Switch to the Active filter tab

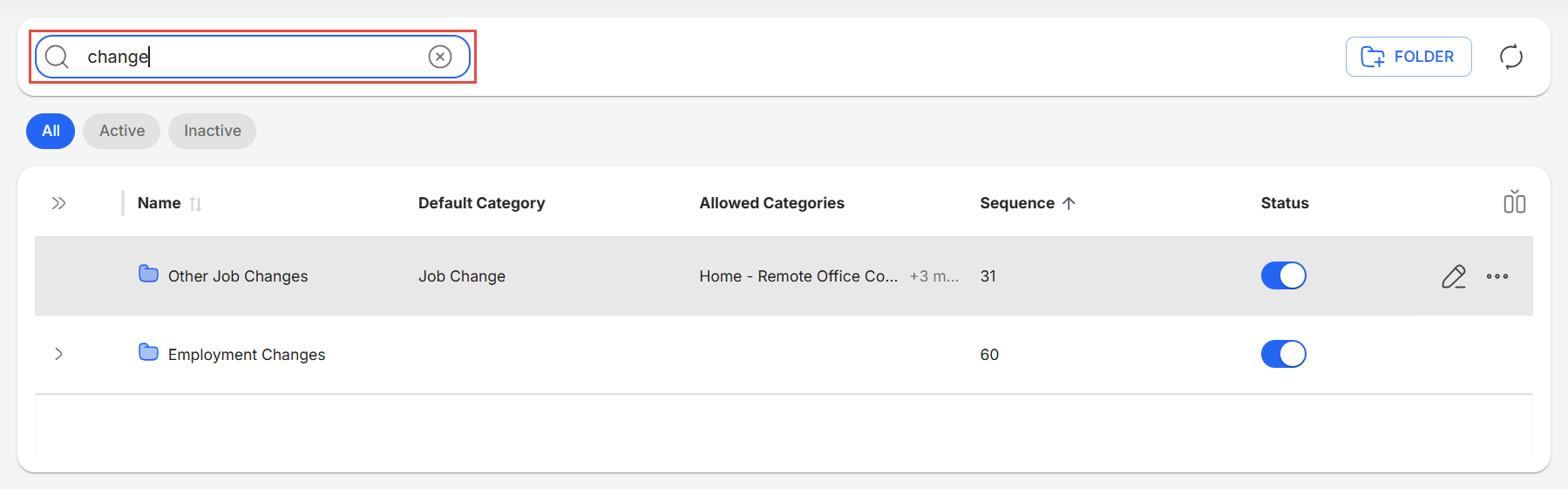122,131
